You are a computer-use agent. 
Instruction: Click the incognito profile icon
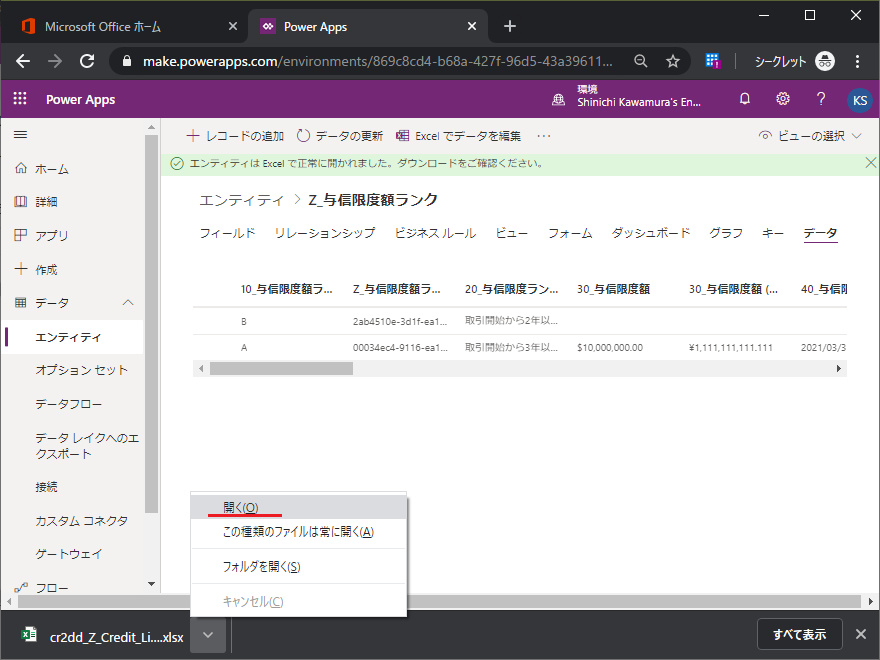point(824,61)
